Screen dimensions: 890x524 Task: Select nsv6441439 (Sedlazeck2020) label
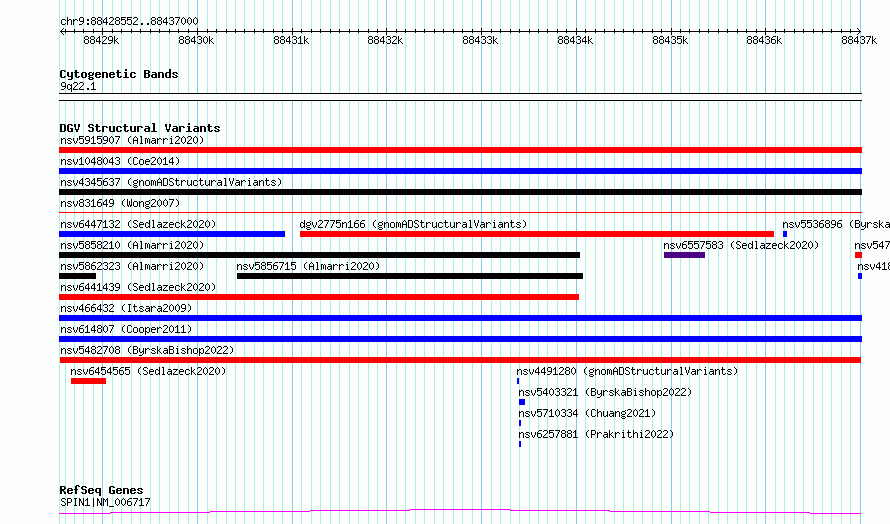click(x=138, y=287)
